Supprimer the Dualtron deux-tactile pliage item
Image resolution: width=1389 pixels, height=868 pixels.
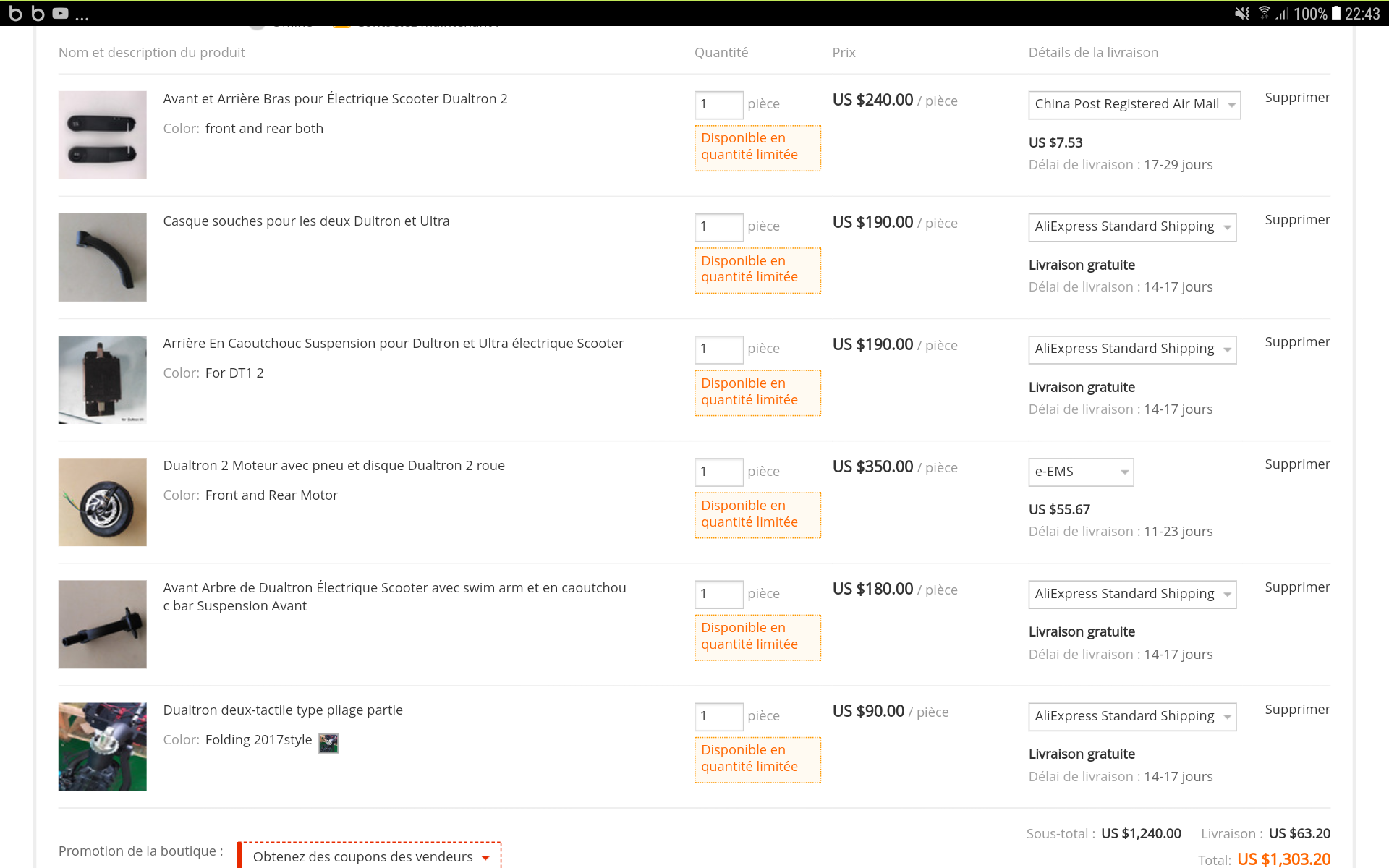1297,710
